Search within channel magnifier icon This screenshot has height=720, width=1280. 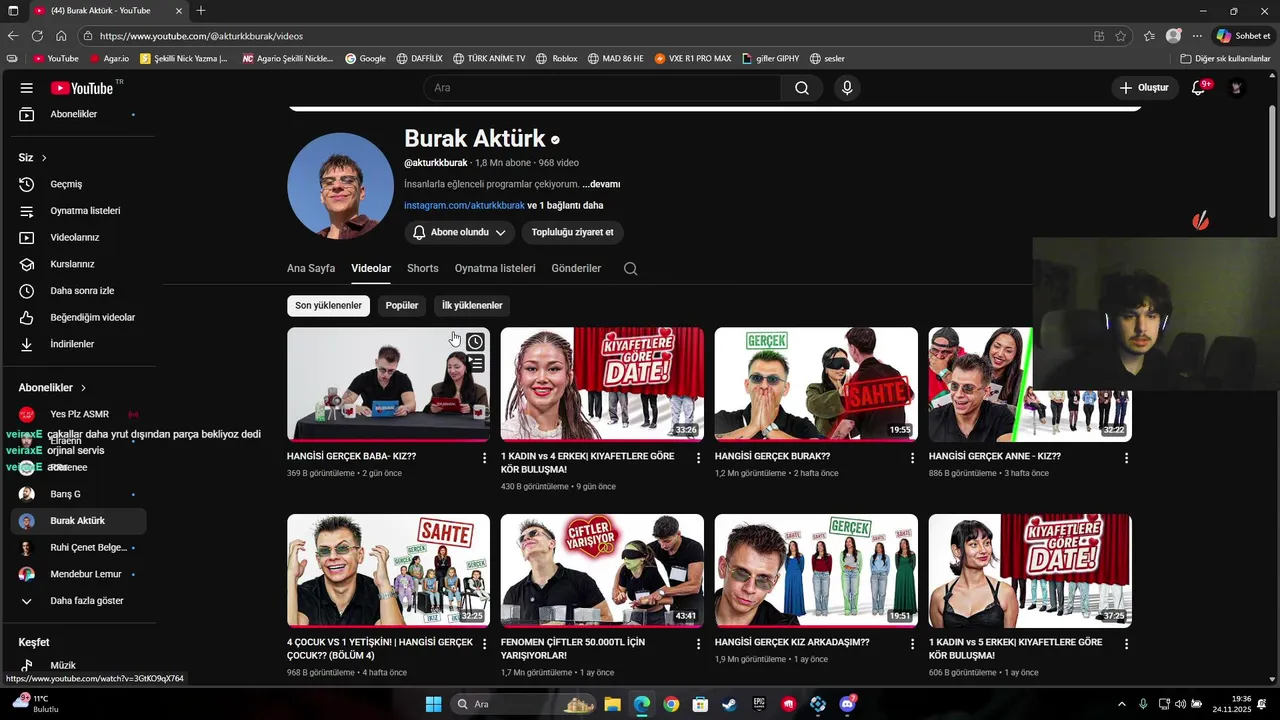[630, 268]
